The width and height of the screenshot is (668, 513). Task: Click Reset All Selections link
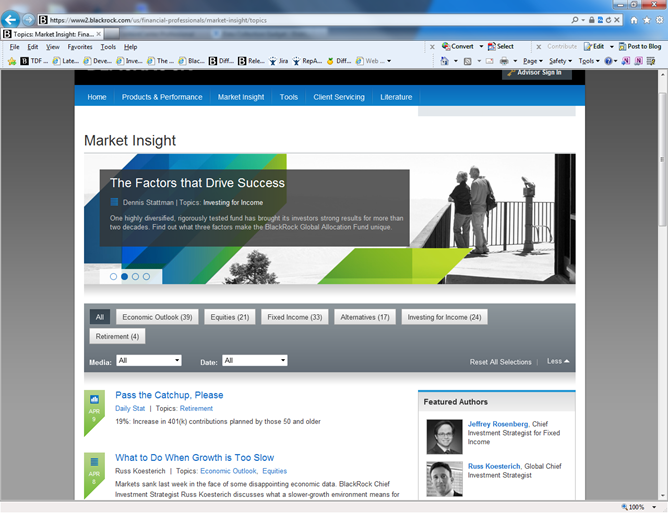pos(501,362)
